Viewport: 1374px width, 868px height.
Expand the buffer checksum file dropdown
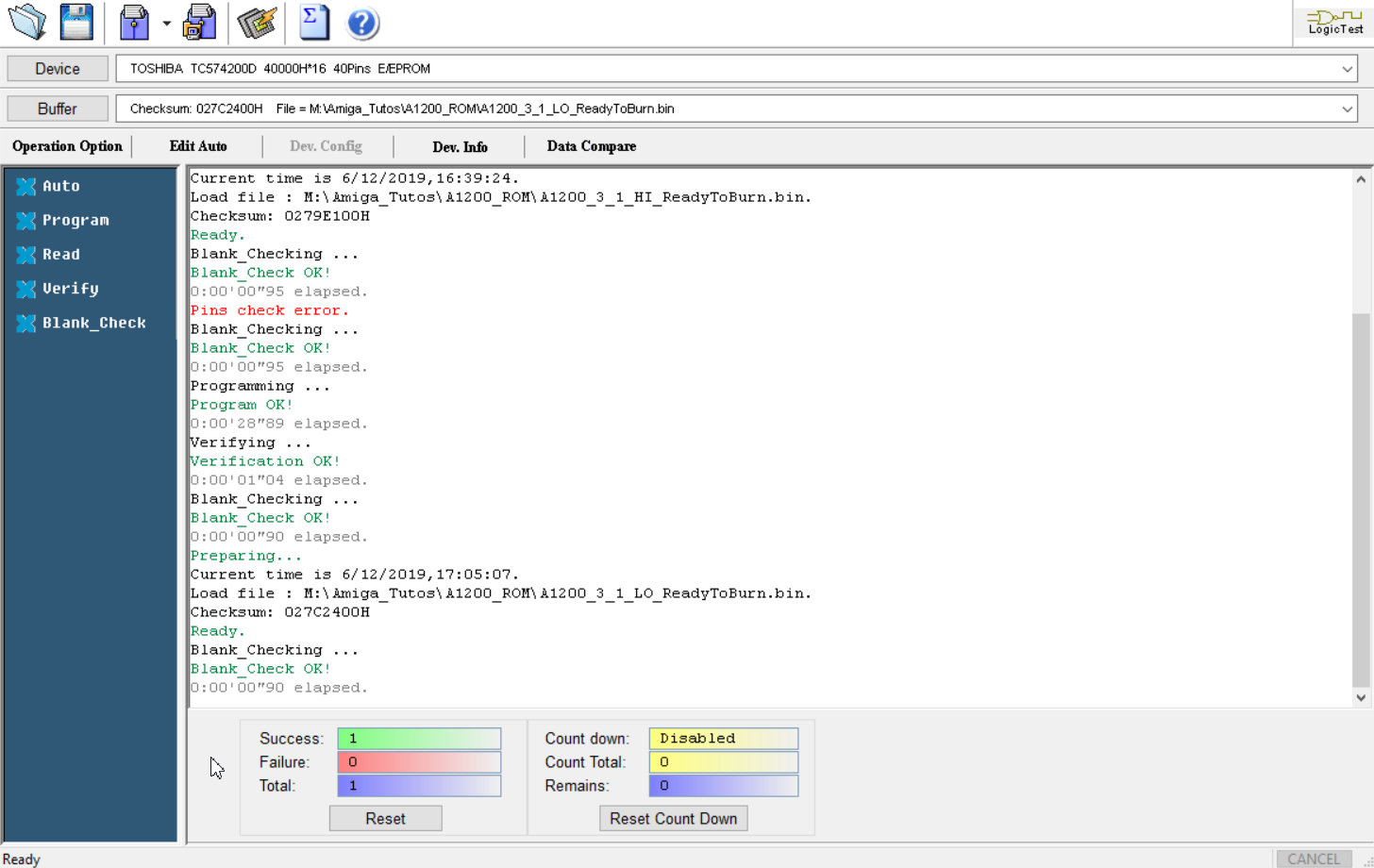(x=1347, y=108)
